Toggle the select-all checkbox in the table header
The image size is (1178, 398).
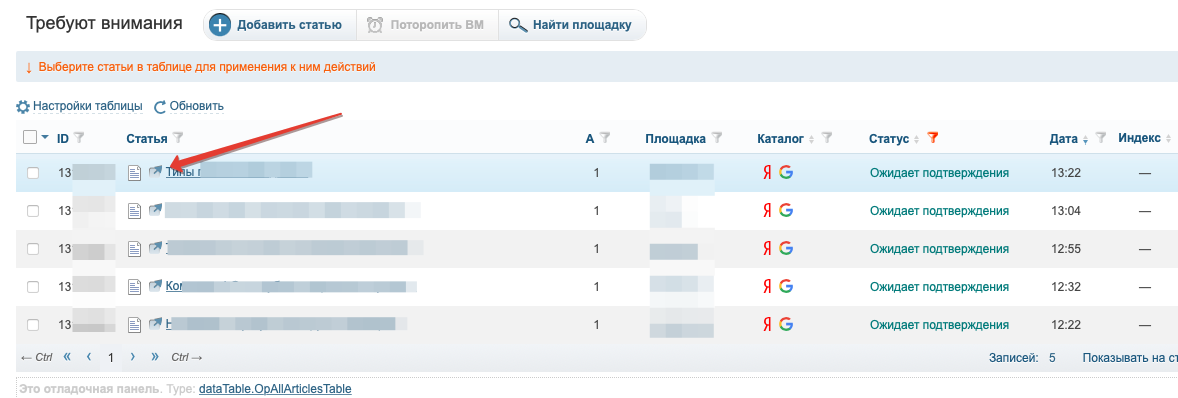30,137
